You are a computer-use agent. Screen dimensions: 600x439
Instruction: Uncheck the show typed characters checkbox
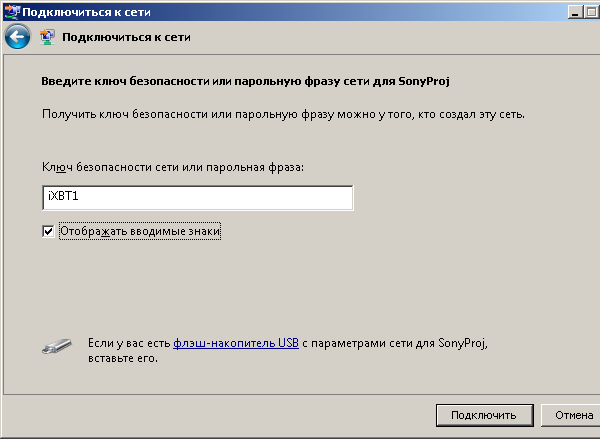(x=48, y=232)
